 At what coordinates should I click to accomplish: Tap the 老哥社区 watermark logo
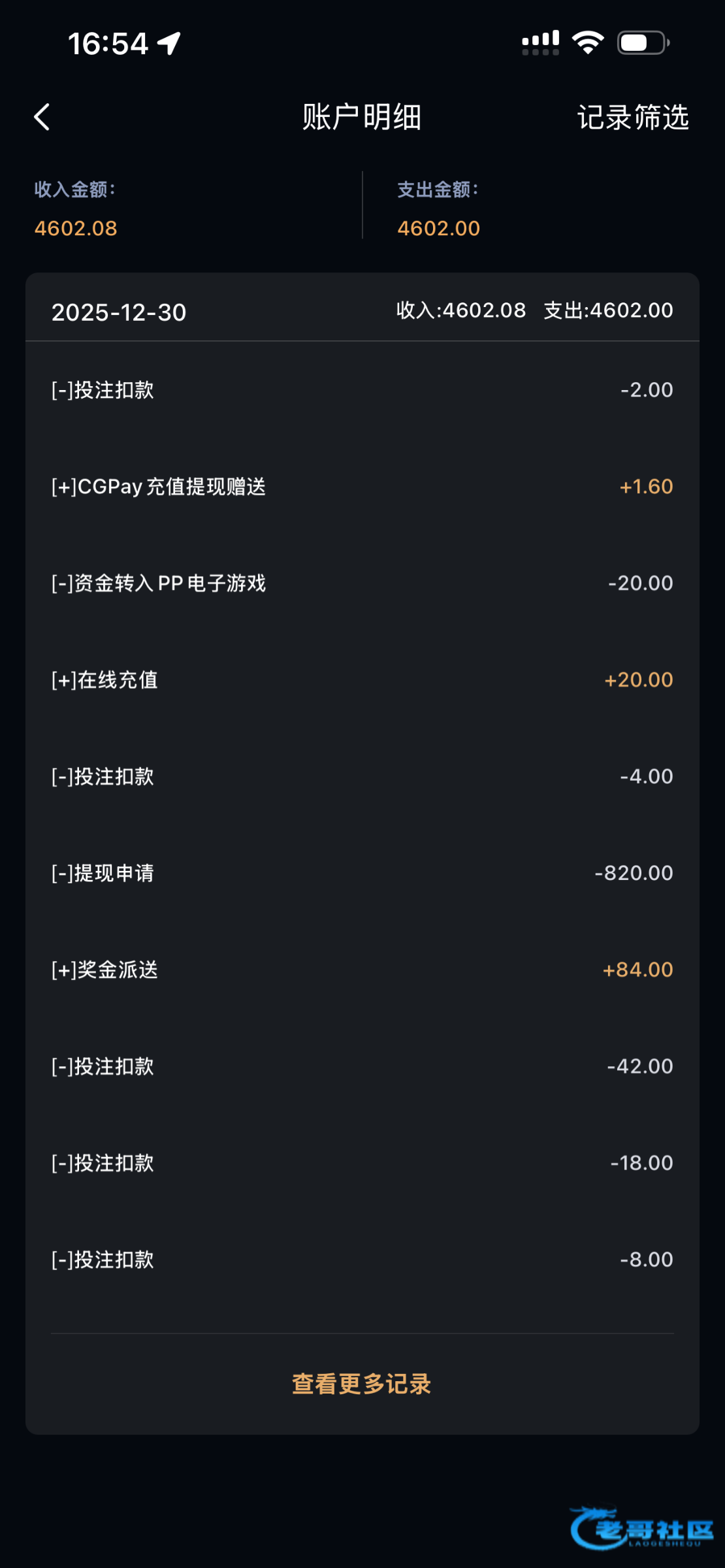[641, 1529]
